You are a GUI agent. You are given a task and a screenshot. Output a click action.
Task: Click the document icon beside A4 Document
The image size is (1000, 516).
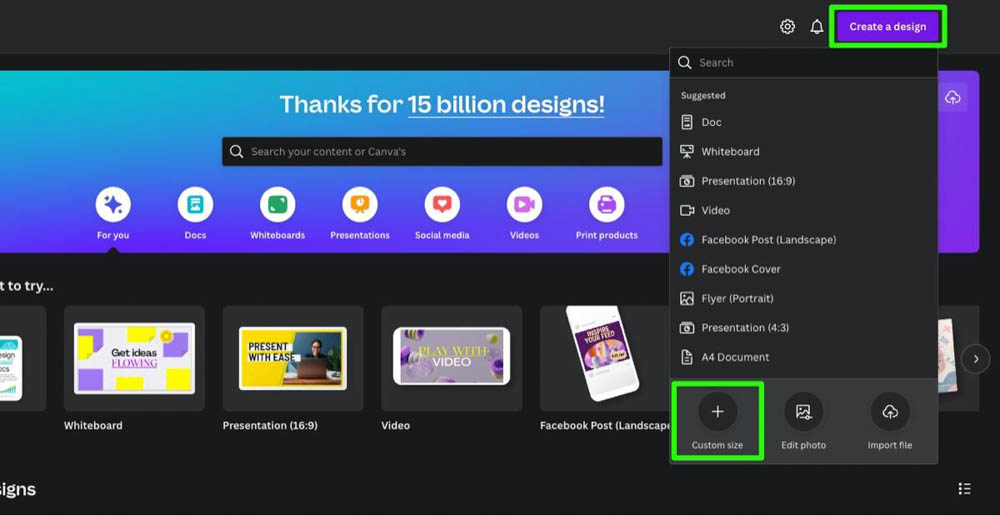pos(687,357)
